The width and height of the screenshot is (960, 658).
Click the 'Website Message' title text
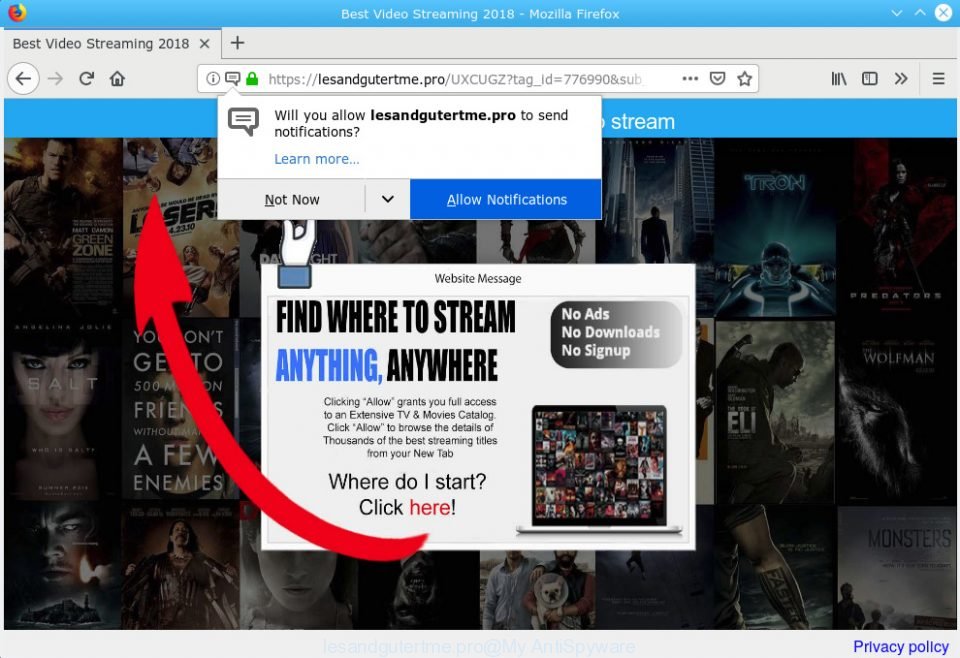click(478, 279)
